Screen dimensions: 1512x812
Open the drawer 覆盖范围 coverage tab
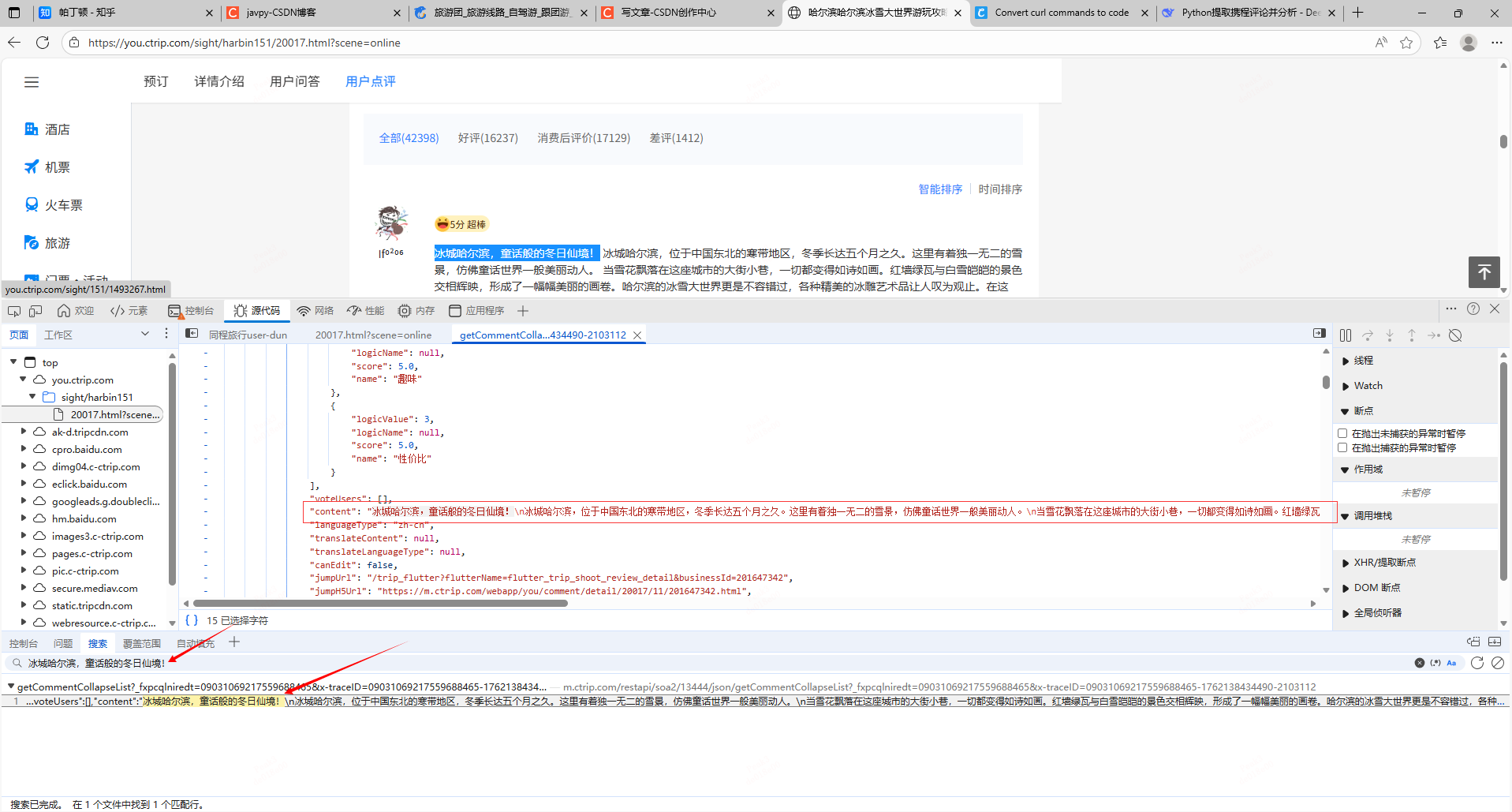tap(142, 643)
